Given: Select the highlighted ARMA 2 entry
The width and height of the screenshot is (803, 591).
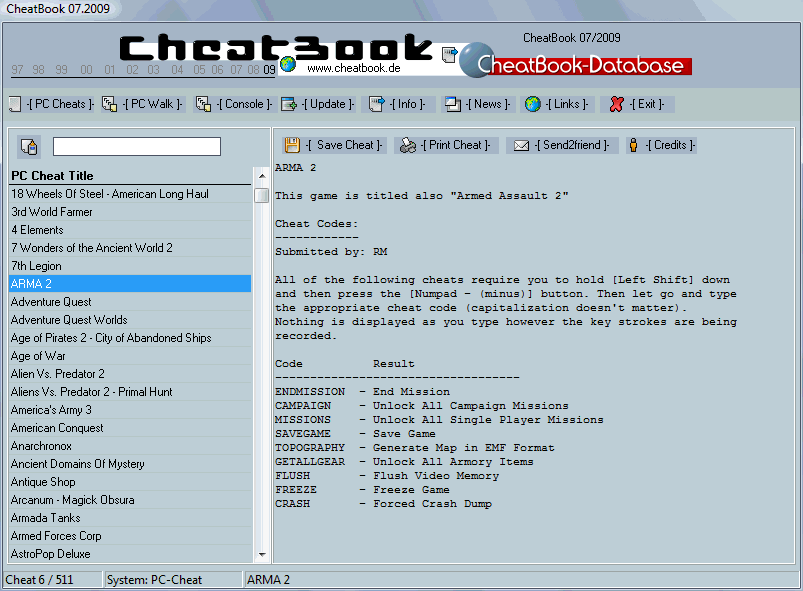Looking at the screenshot, I should [131, 284].
